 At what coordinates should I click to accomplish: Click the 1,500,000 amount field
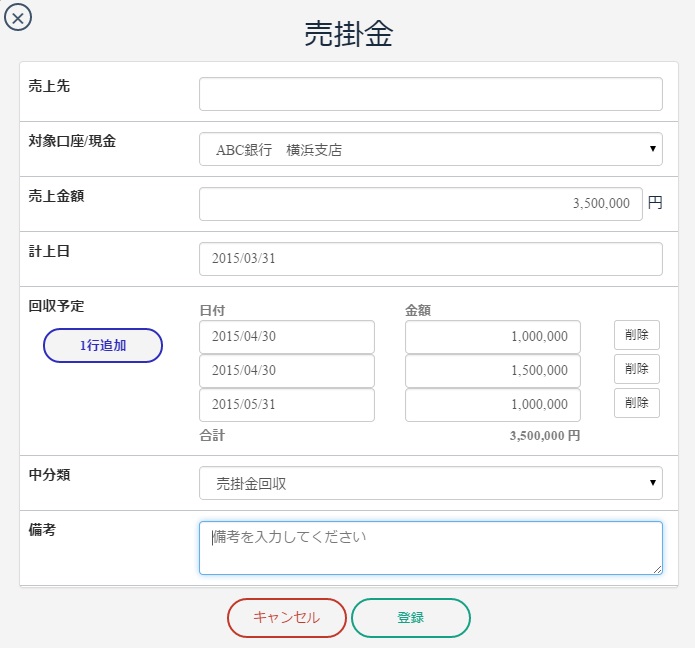pos(492,371)
